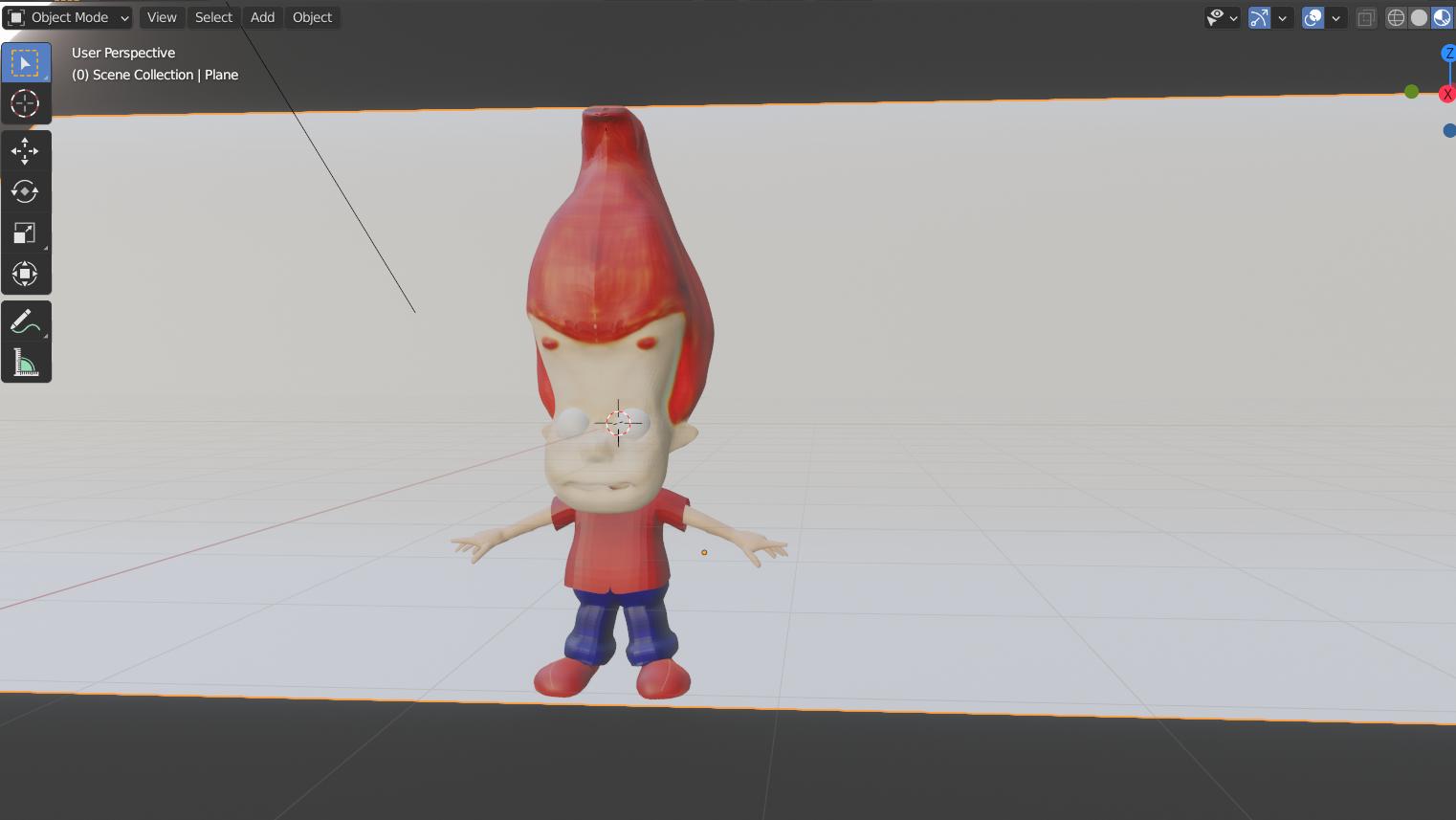Click the orange origin dot on the plane
The image size is (1456, 820).
(x=704, y=552)
